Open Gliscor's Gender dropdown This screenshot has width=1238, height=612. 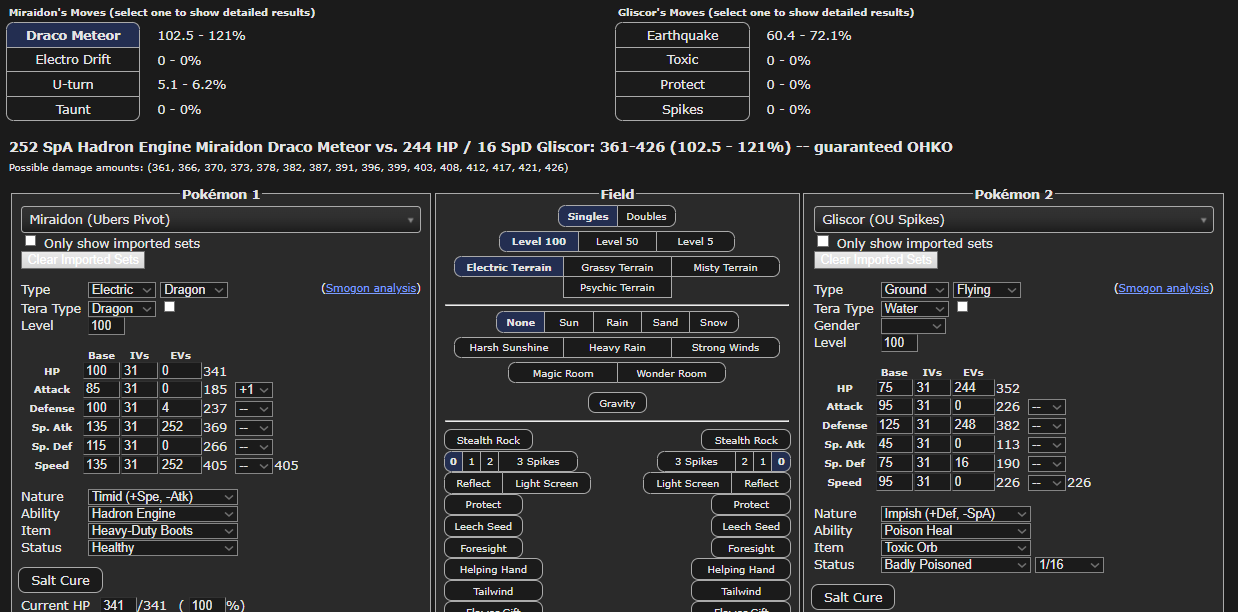pos(913,326)
